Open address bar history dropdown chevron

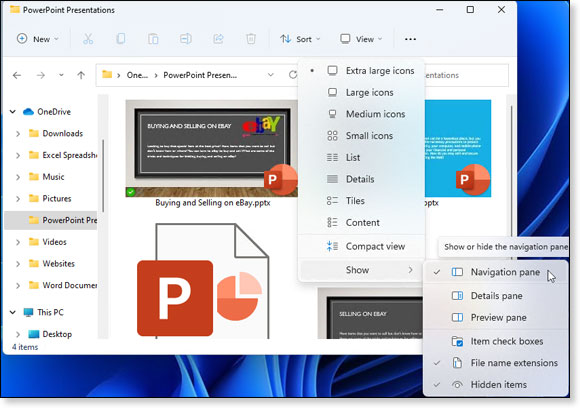click(x=271, y=75)
